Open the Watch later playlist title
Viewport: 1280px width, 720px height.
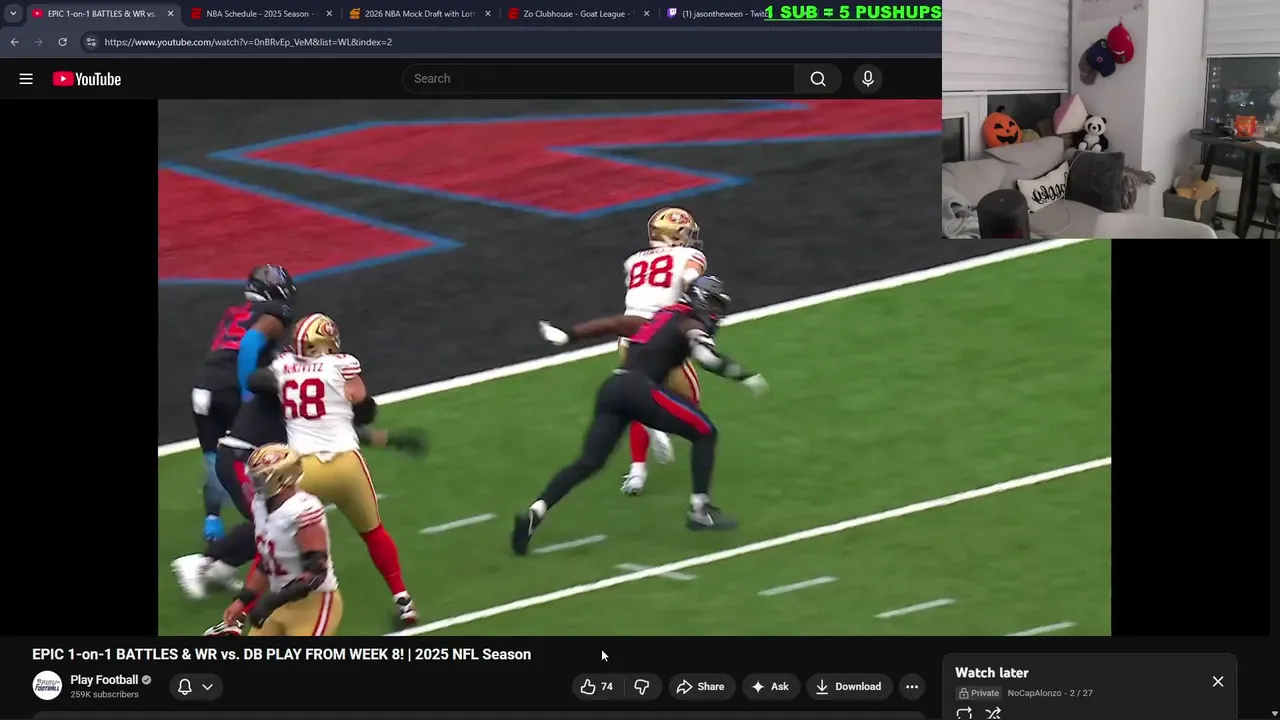pos(991,673)
